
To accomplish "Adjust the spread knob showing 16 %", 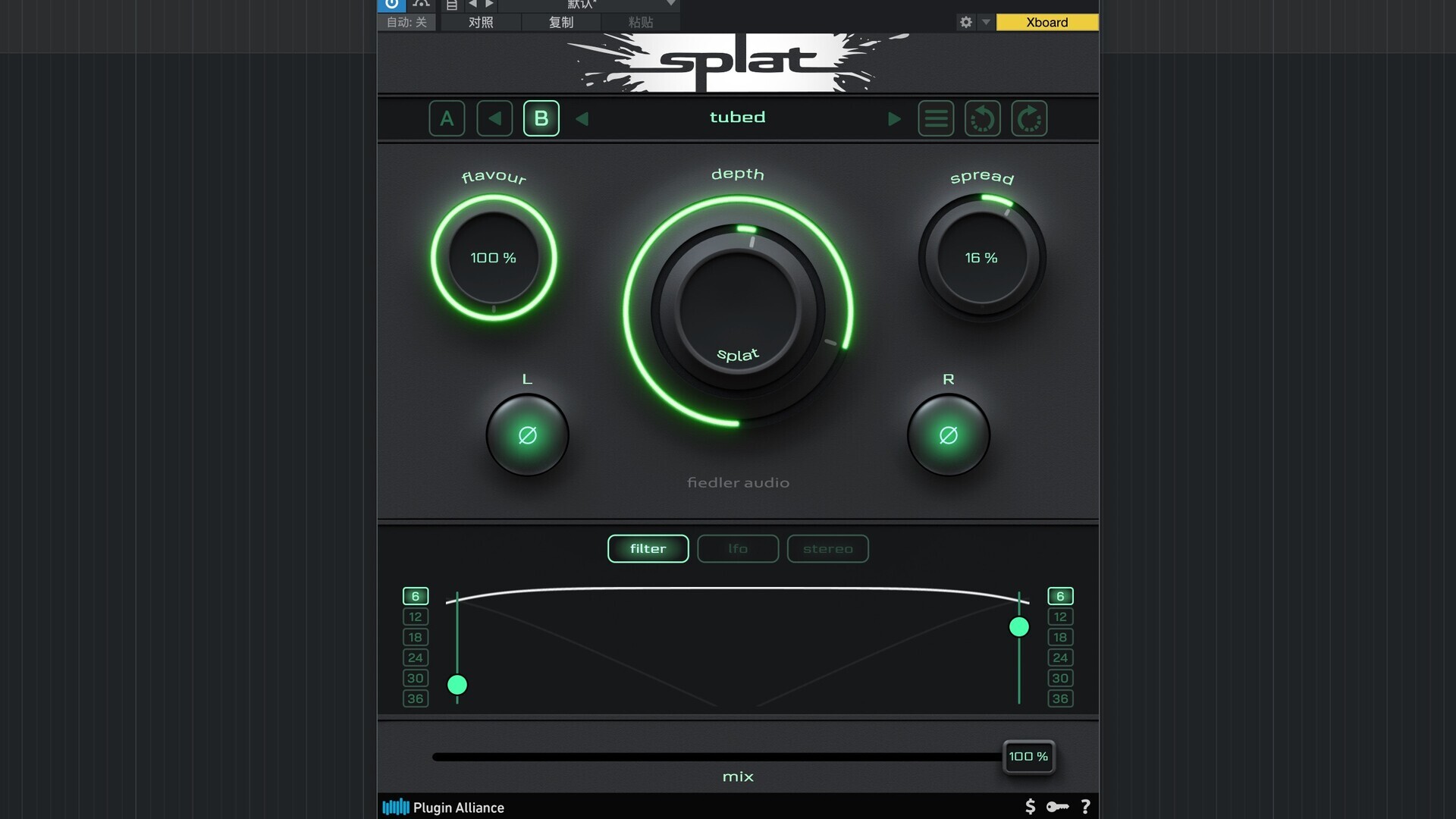I will tap(982, 258).
